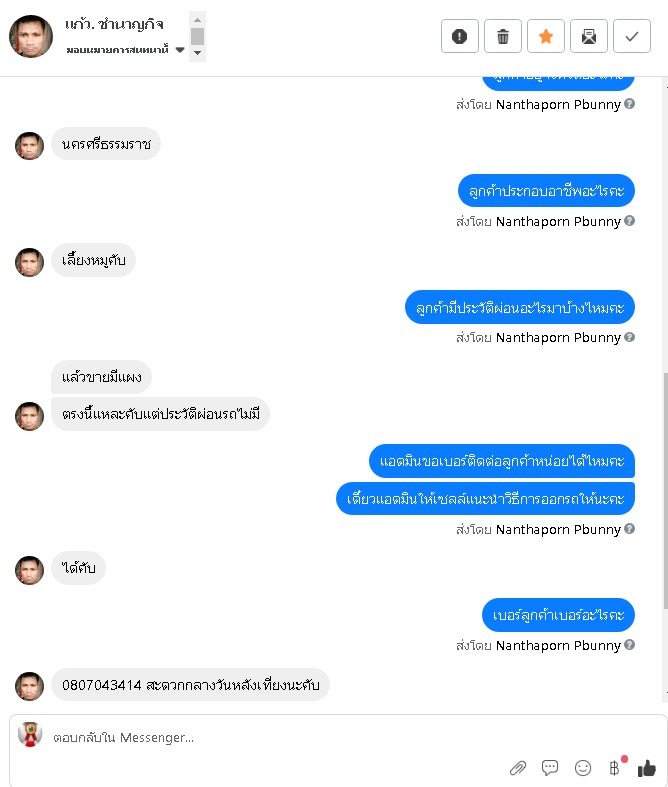Click the help icon beside last Nanthaporn Pbunny
Viewport: 668px width, 787px height.
coord(629,644)
